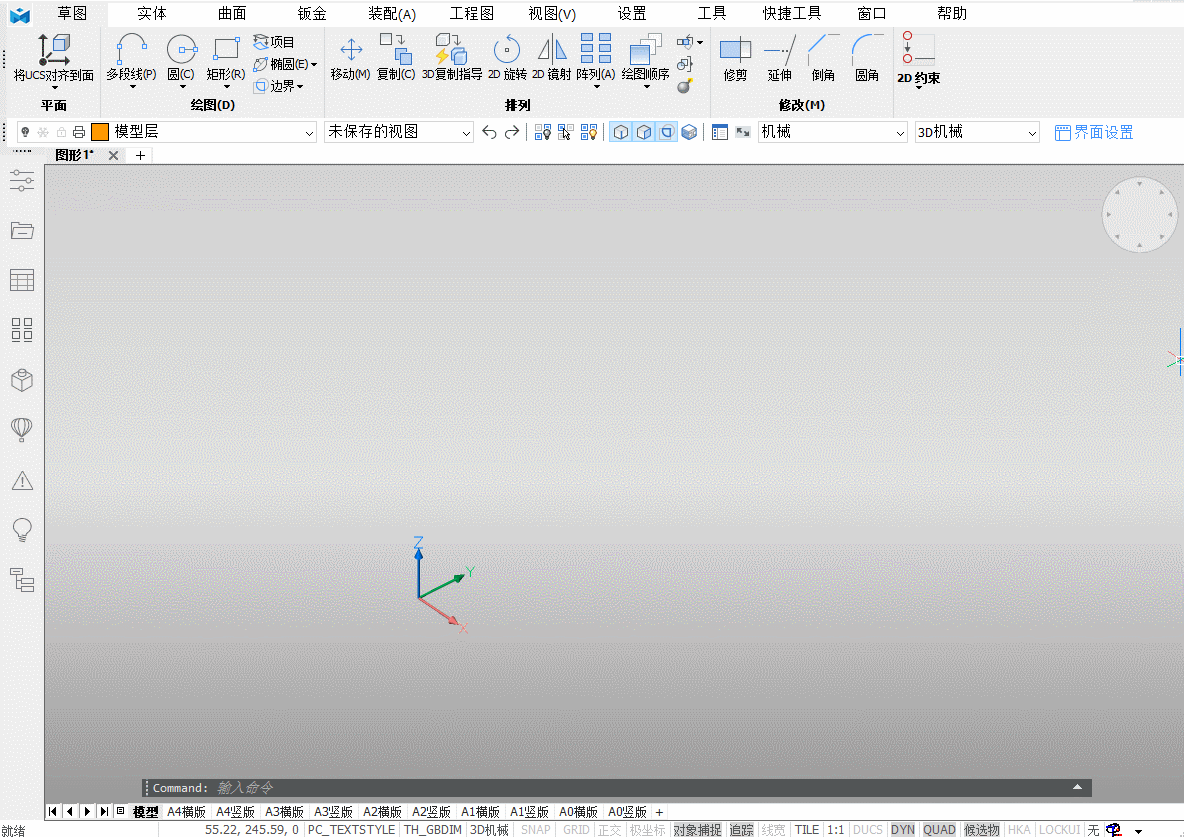Select the Circle (圆) tool
The height and width of the screenshot is (837, 1184).
pos(181,57)
